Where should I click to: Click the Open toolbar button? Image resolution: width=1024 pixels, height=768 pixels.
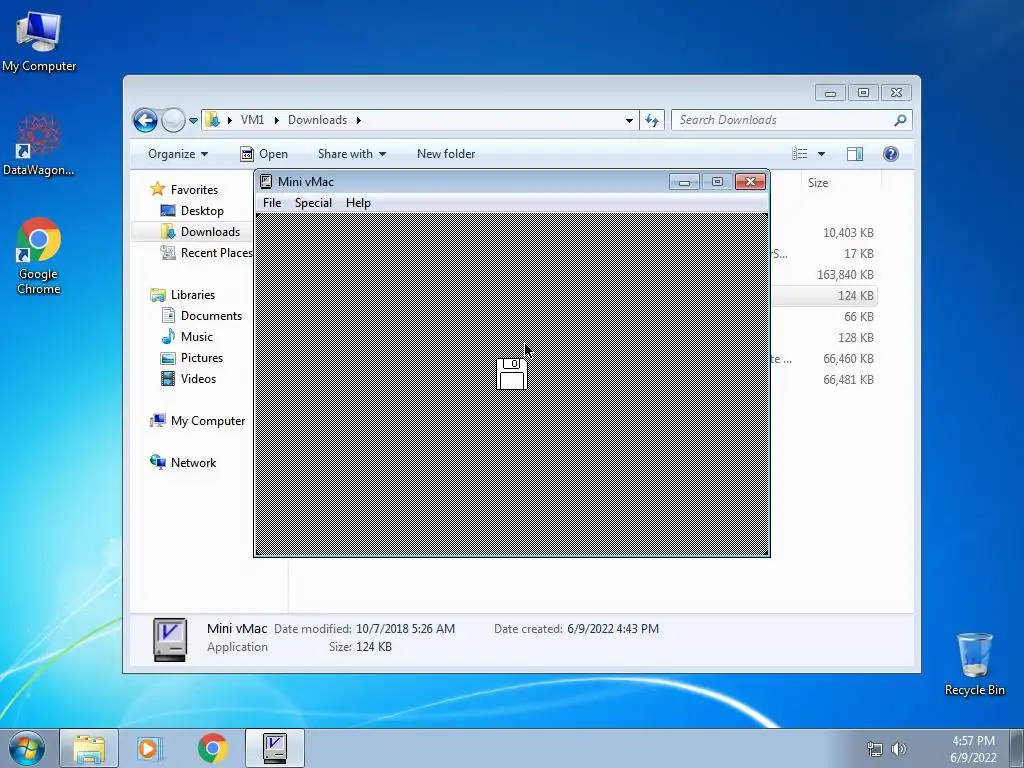click(x=264, y=154)
